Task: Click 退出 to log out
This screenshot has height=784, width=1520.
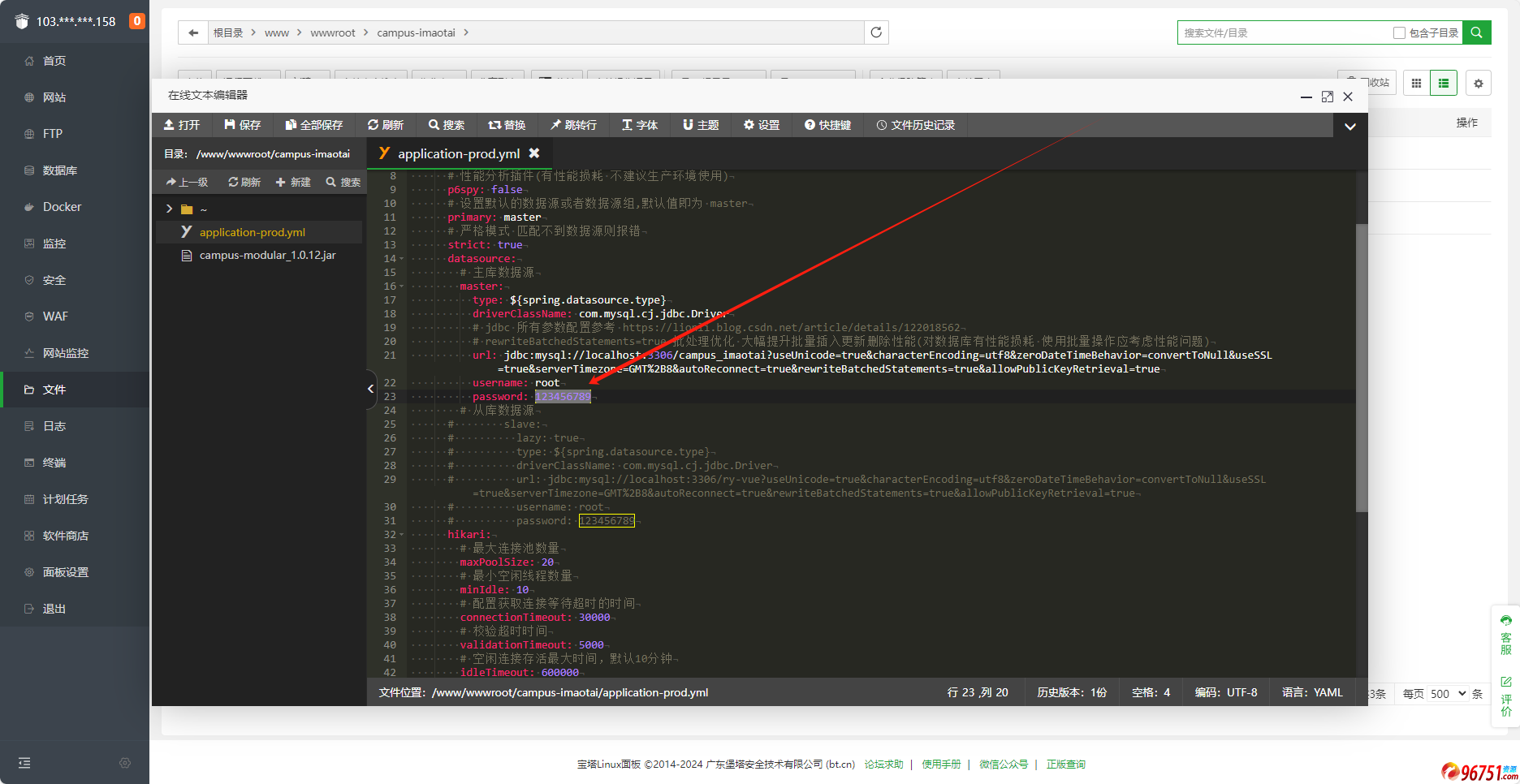Action: 75,609
